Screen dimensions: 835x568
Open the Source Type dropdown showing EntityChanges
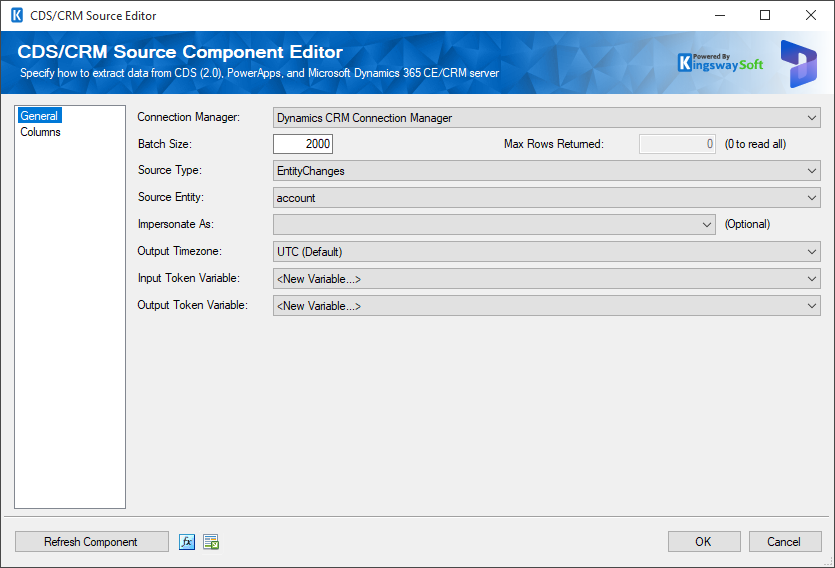pos(546,171)
